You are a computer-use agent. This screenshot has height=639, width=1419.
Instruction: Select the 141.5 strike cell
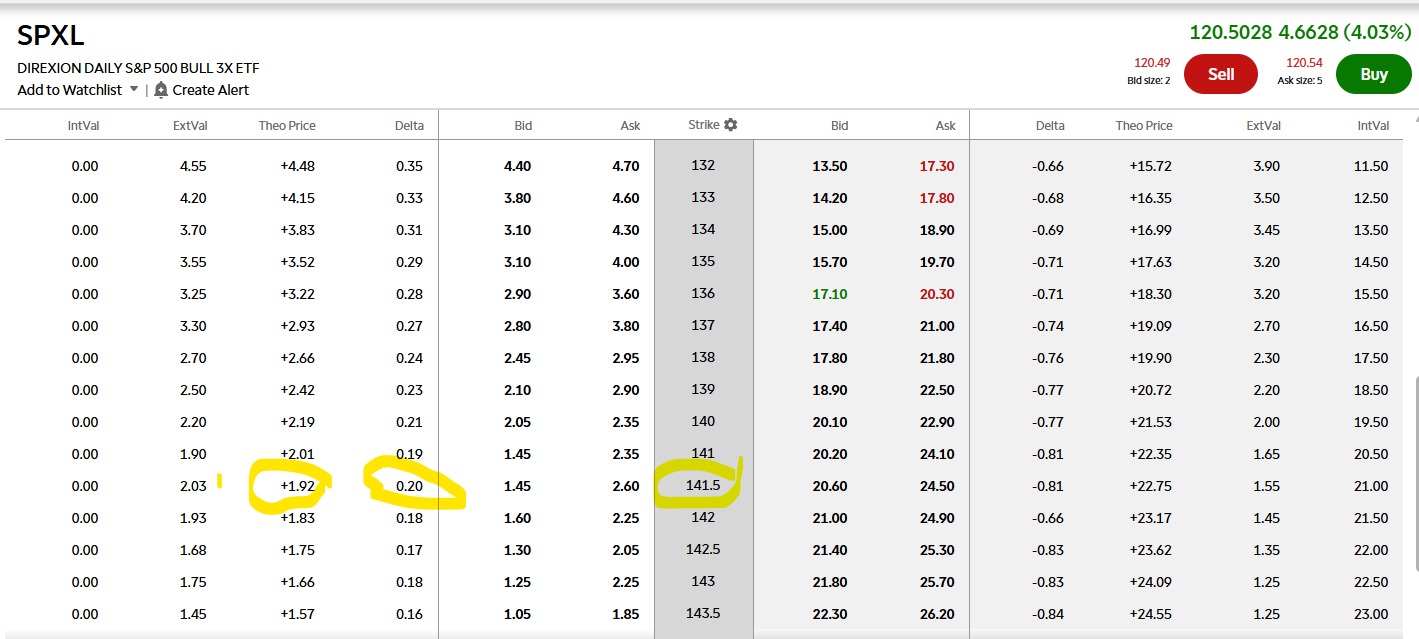[x=703, y=485]
